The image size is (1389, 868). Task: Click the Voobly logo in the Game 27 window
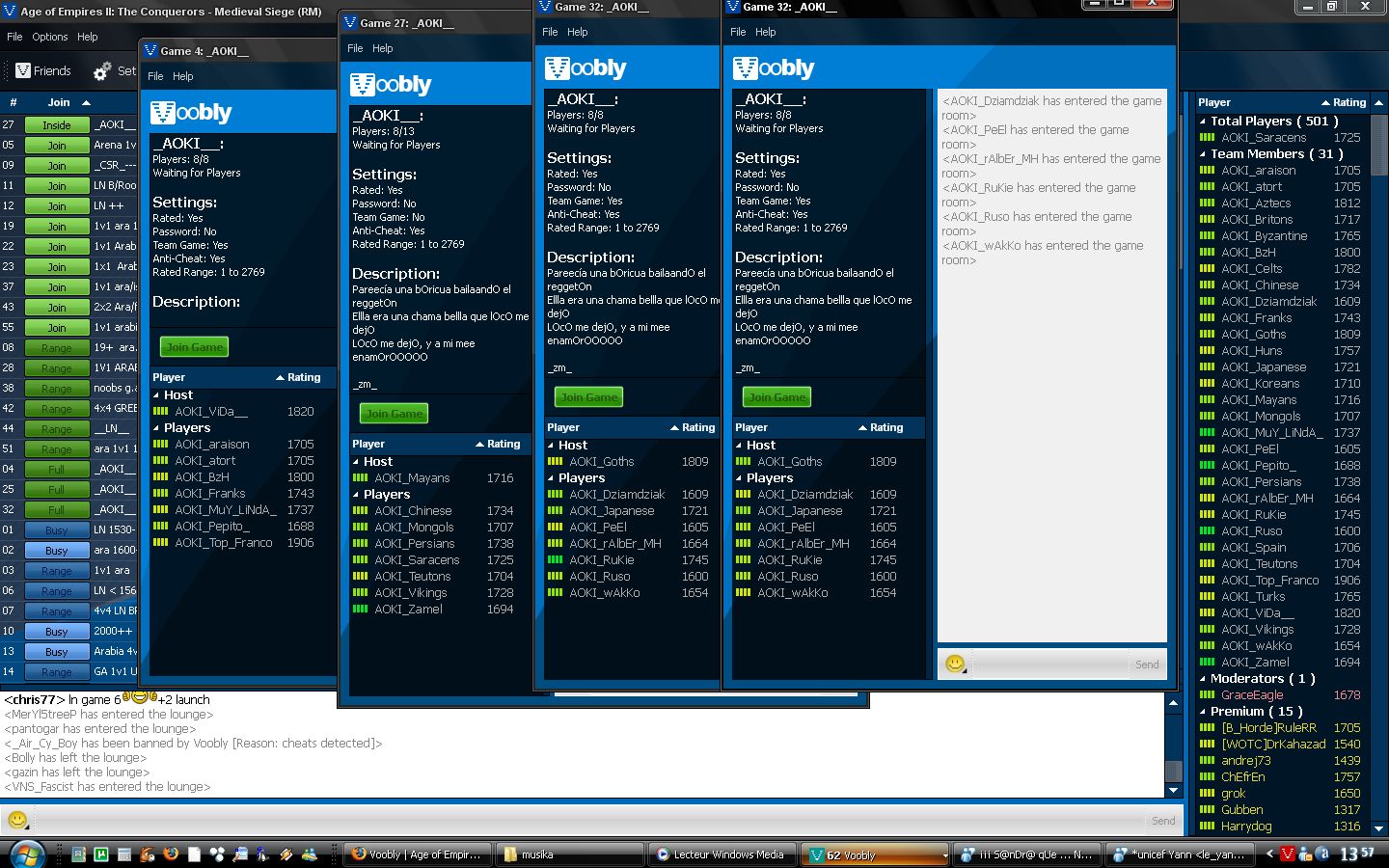coord(391,85)
